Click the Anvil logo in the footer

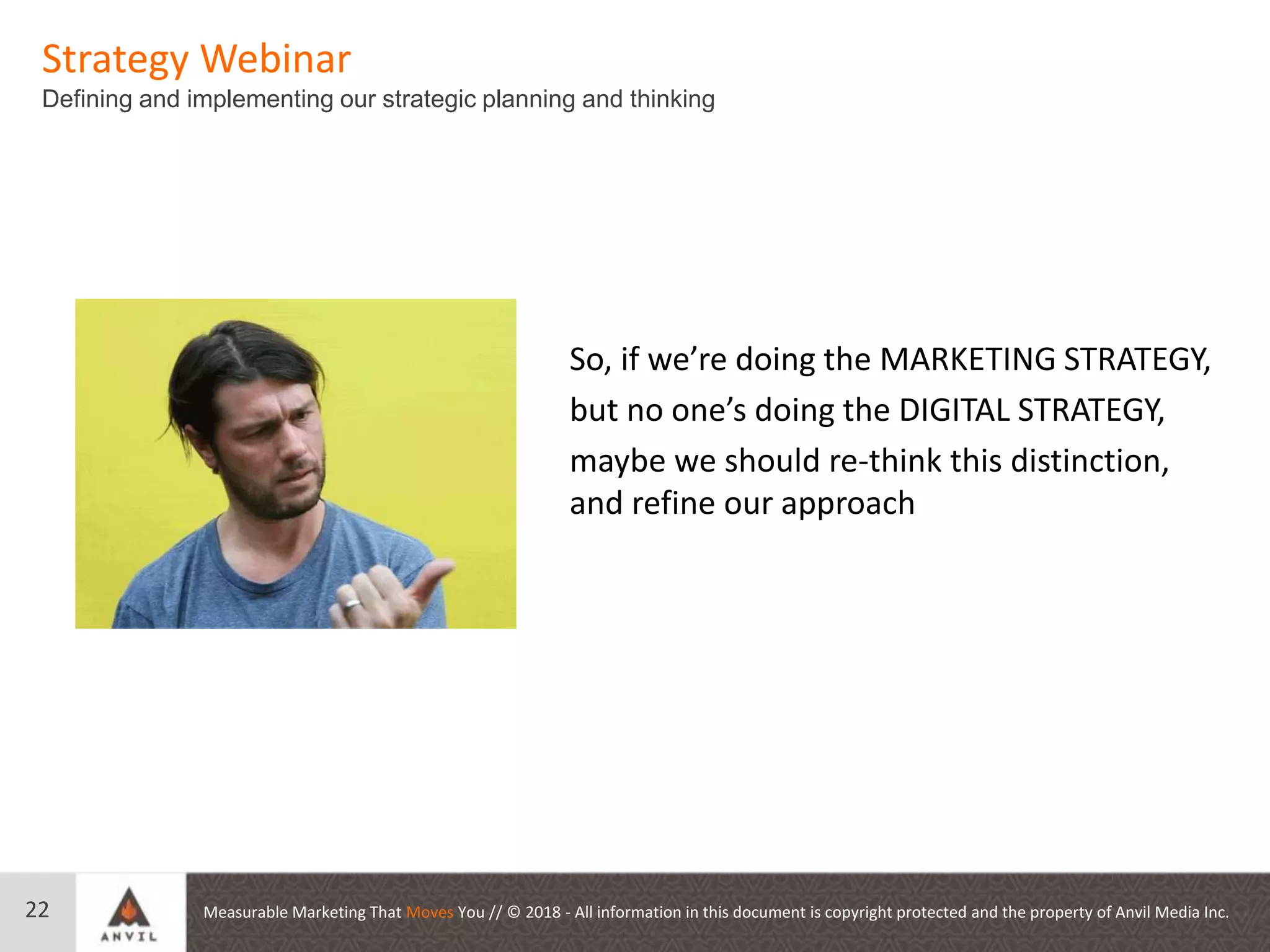click(129, 915)
